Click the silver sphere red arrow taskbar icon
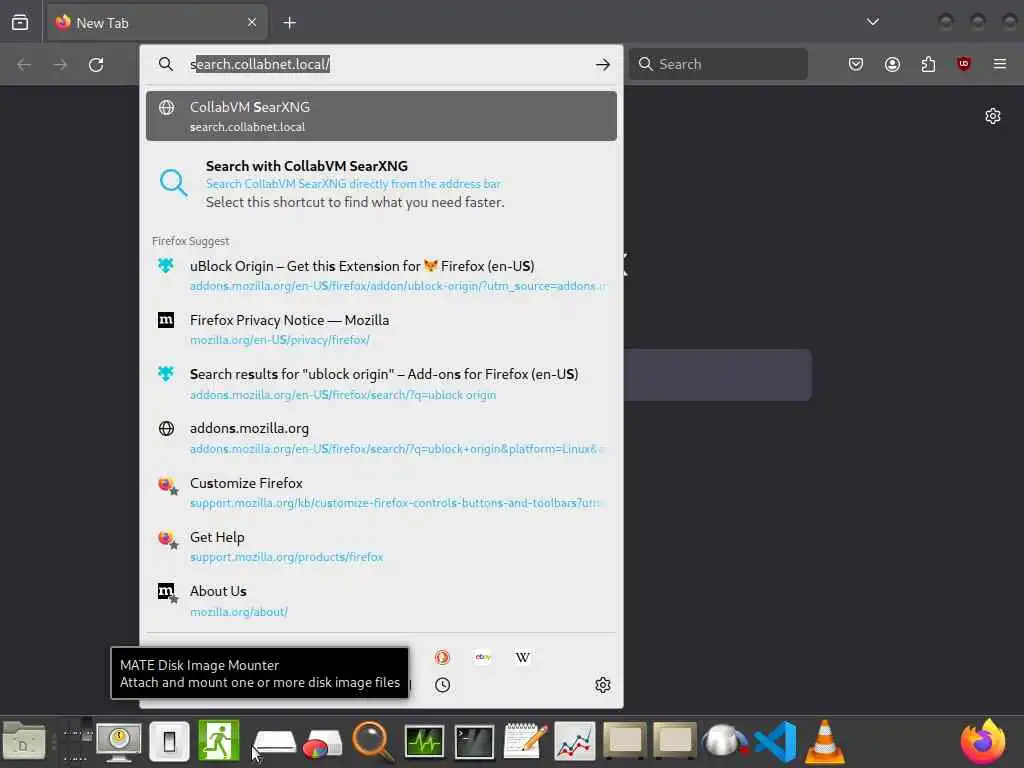 (x=724, y=741)
